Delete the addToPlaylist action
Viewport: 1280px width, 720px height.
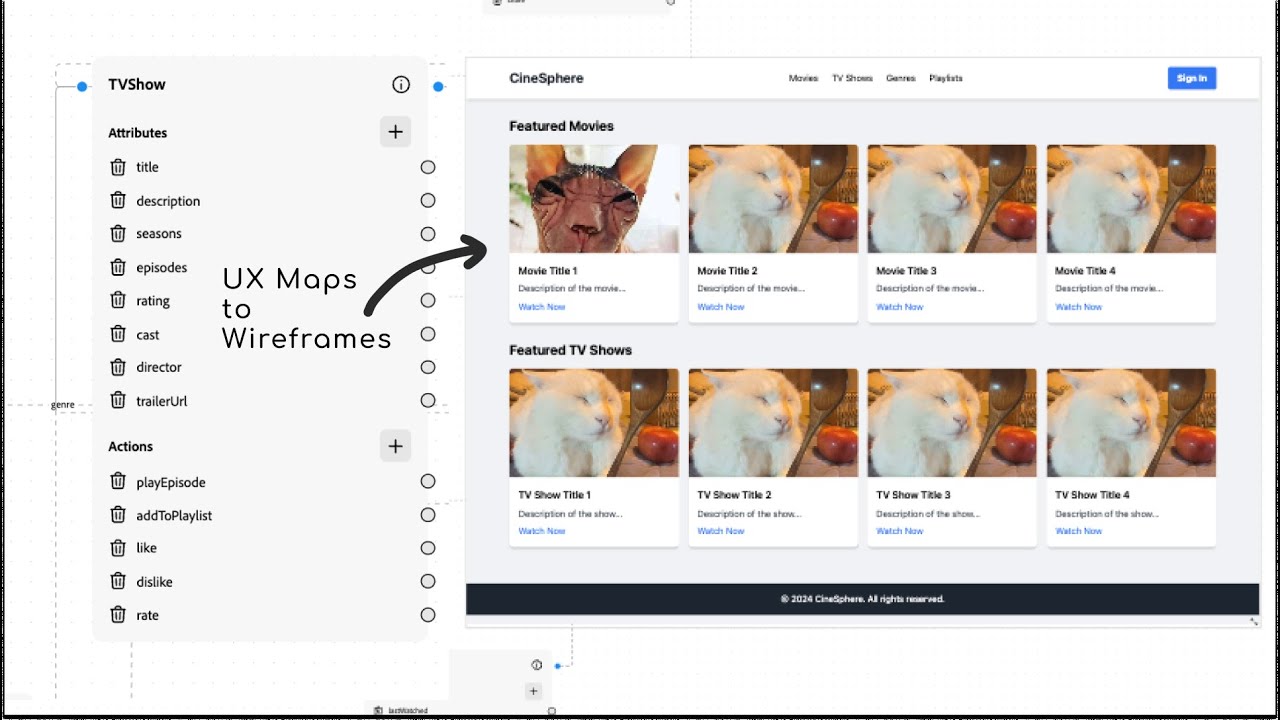(118, 515)
